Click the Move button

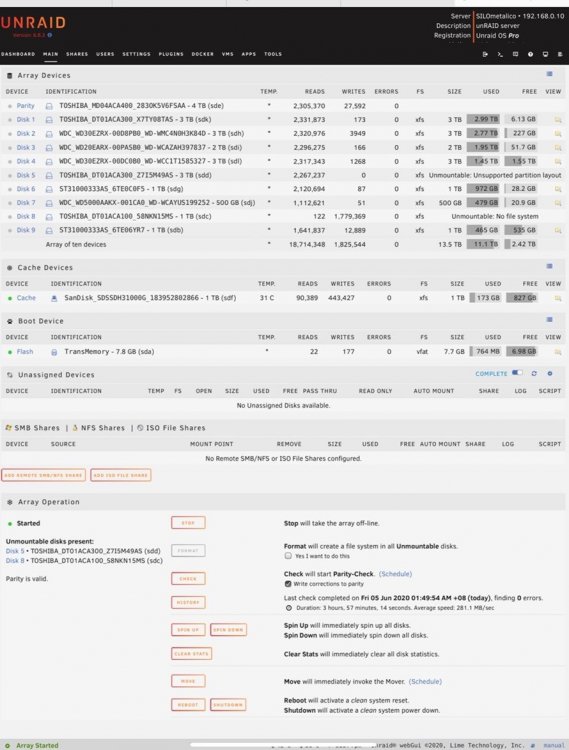[x=188, y=681]
